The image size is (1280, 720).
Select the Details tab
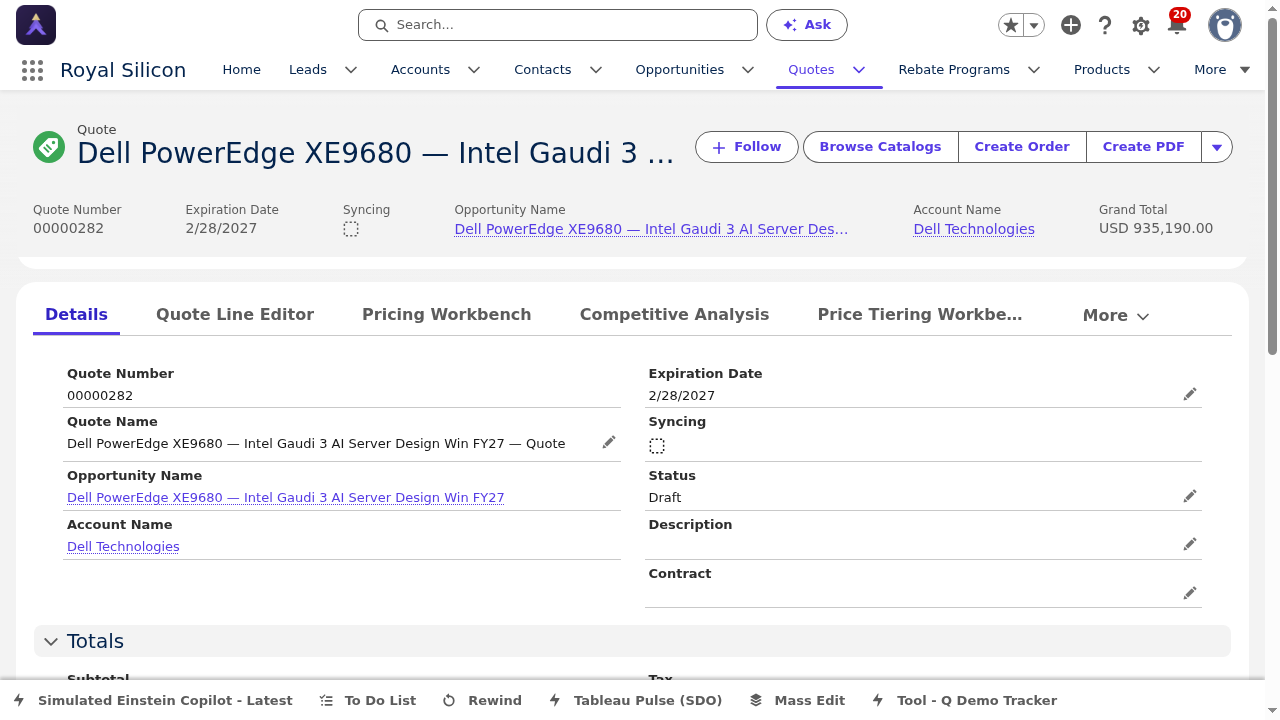76,314
